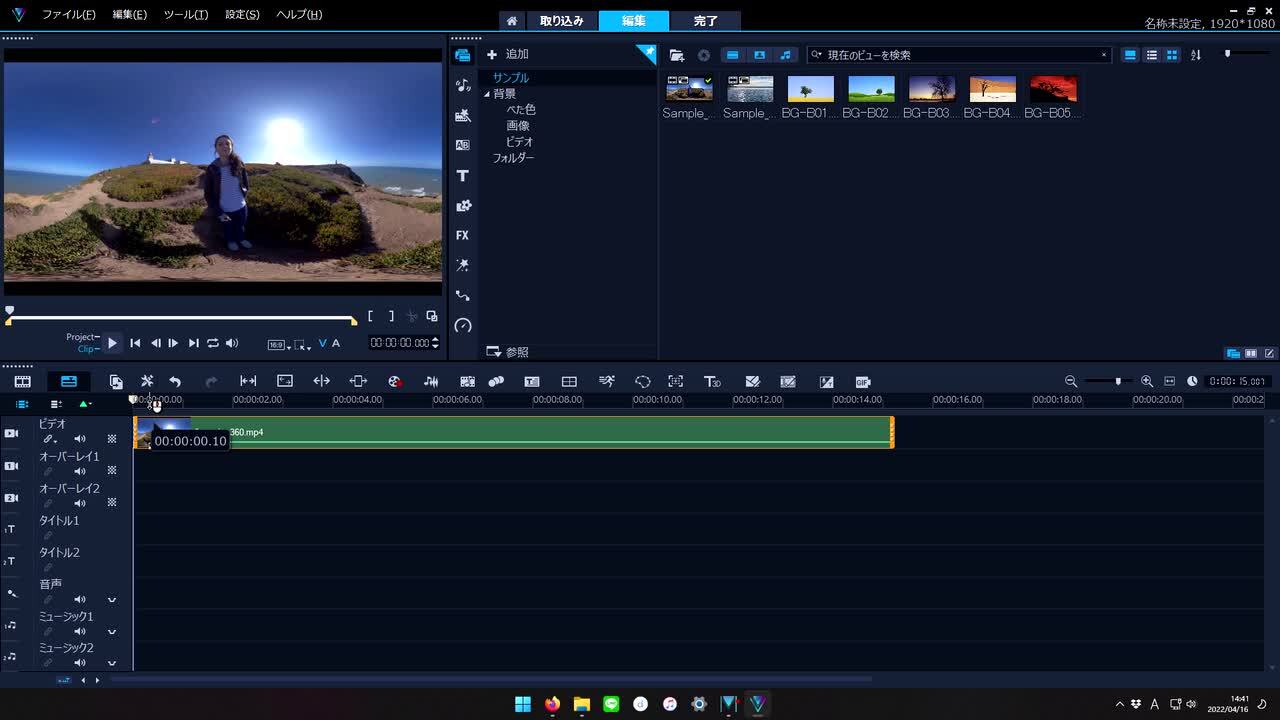Viewport: 1280px width, 720px height.
Task: Switch to Timeline view
Action: tap(69, 381)
